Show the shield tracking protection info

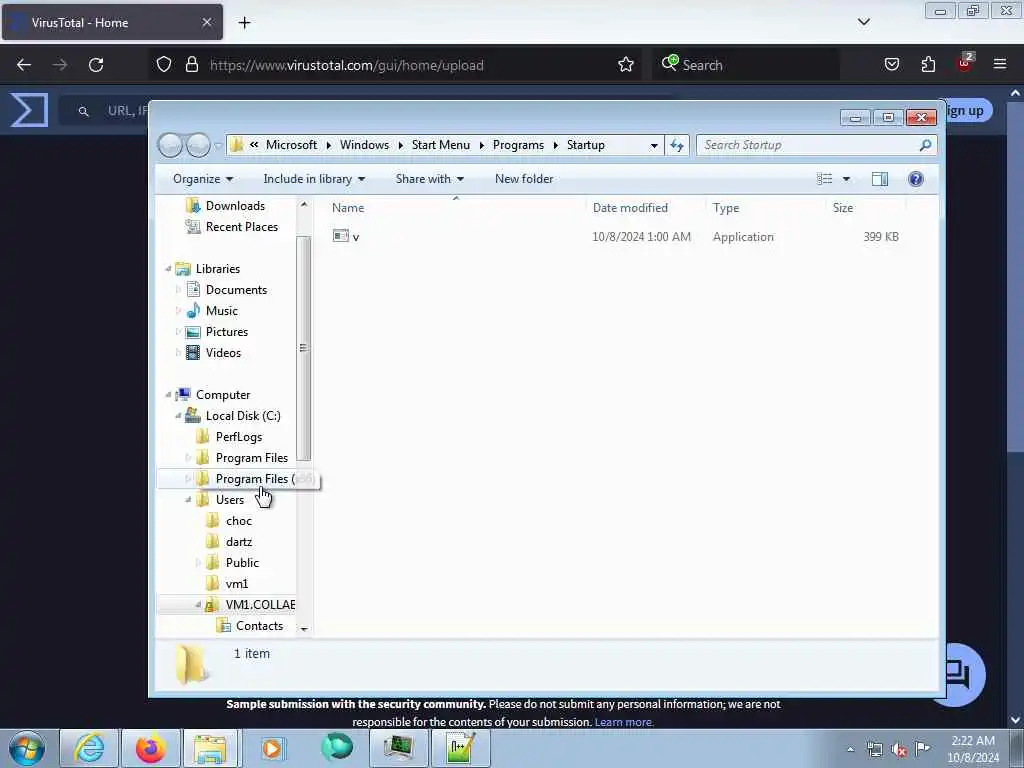click(x=164, y=65)
